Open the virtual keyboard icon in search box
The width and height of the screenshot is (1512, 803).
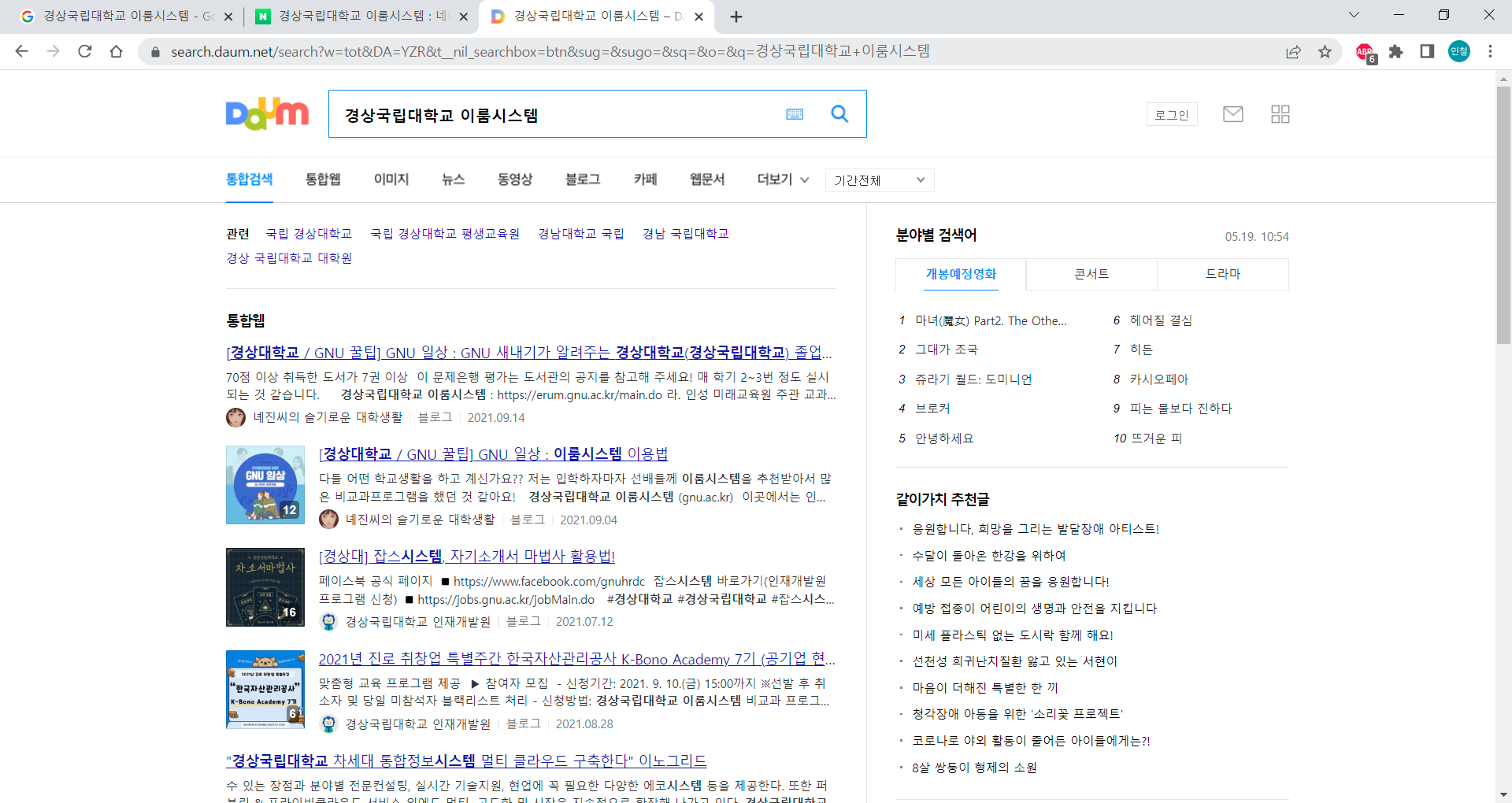point(795,114)
